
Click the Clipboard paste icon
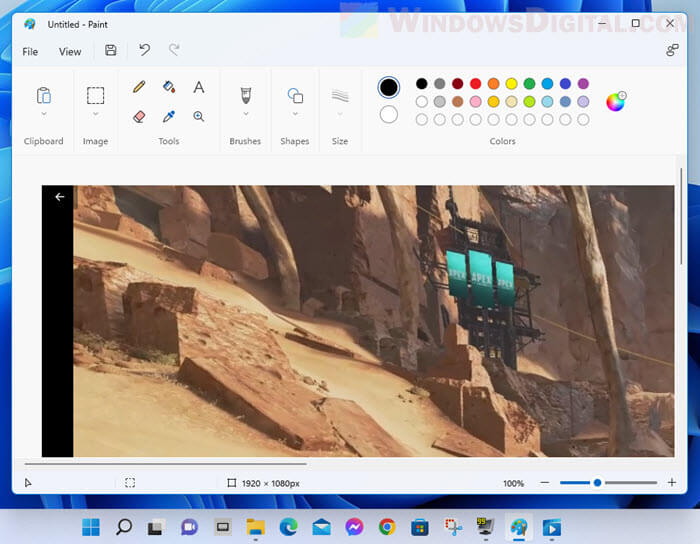click(44, 95)
